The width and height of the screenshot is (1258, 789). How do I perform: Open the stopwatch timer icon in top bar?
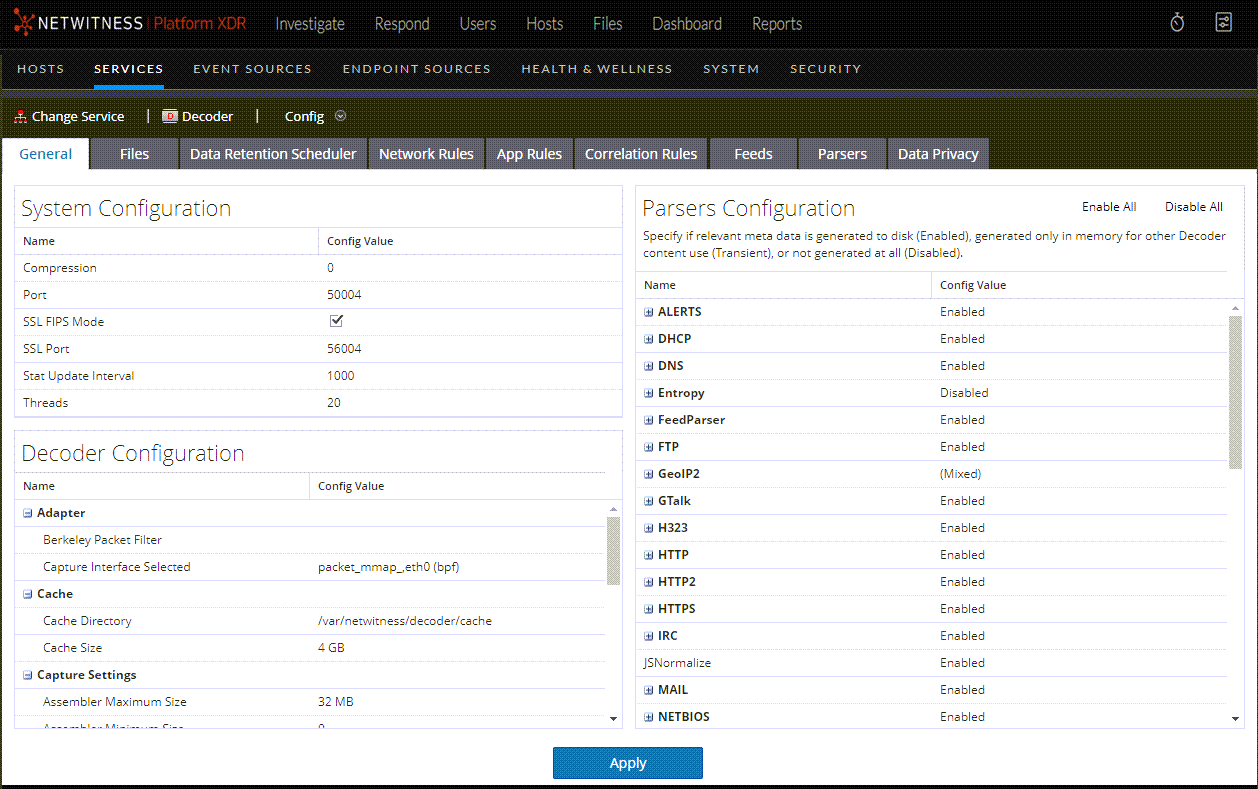[1177, 21]
